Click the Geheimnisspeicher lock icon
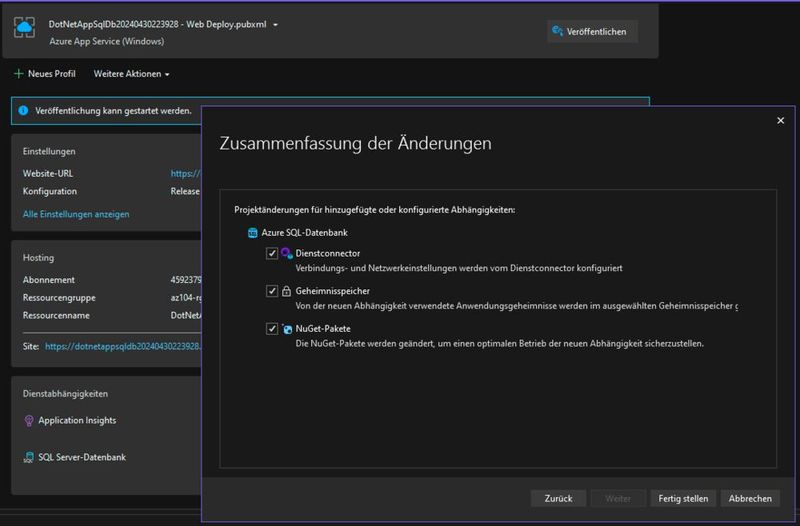 click(x=287, y=291)
